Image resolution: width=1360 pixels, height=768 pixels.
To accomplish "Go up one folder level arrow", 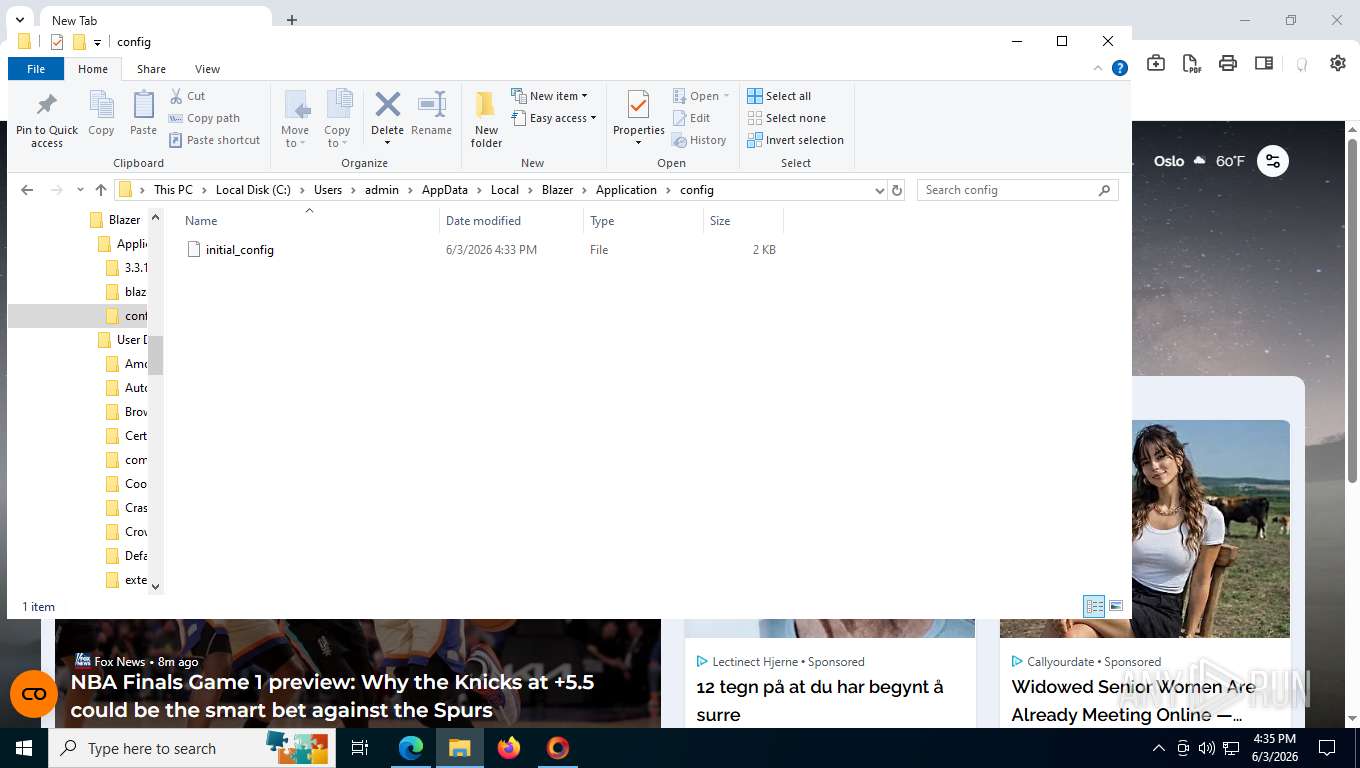I will coord(101,190).
